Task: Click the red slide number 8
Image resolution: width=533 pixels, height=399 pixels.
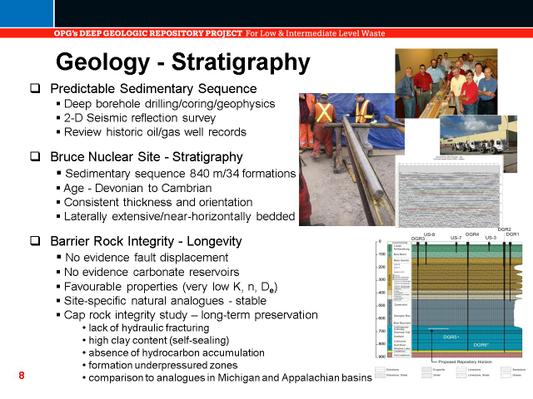Action: pos(21,375)
